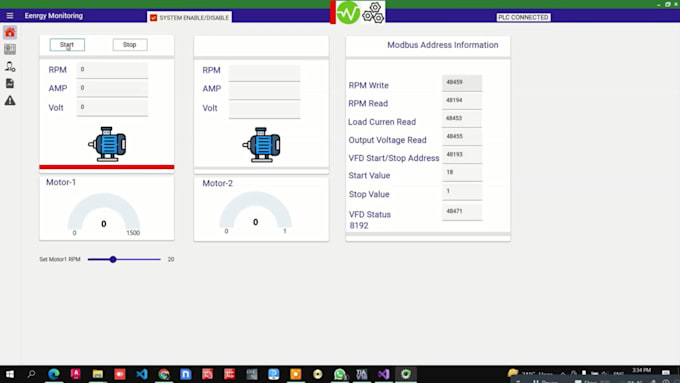
Task: Click the gears logo icon
Action: [x=373, y=13]
